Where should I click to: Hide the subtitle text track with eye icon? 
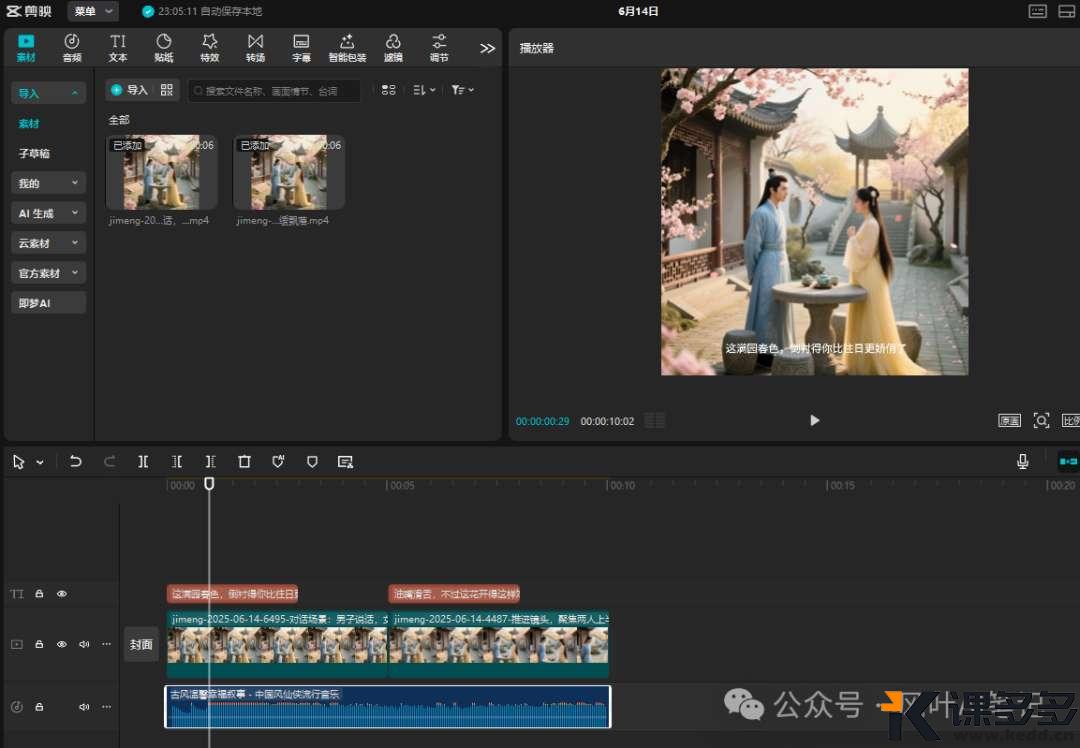[62, 594]
